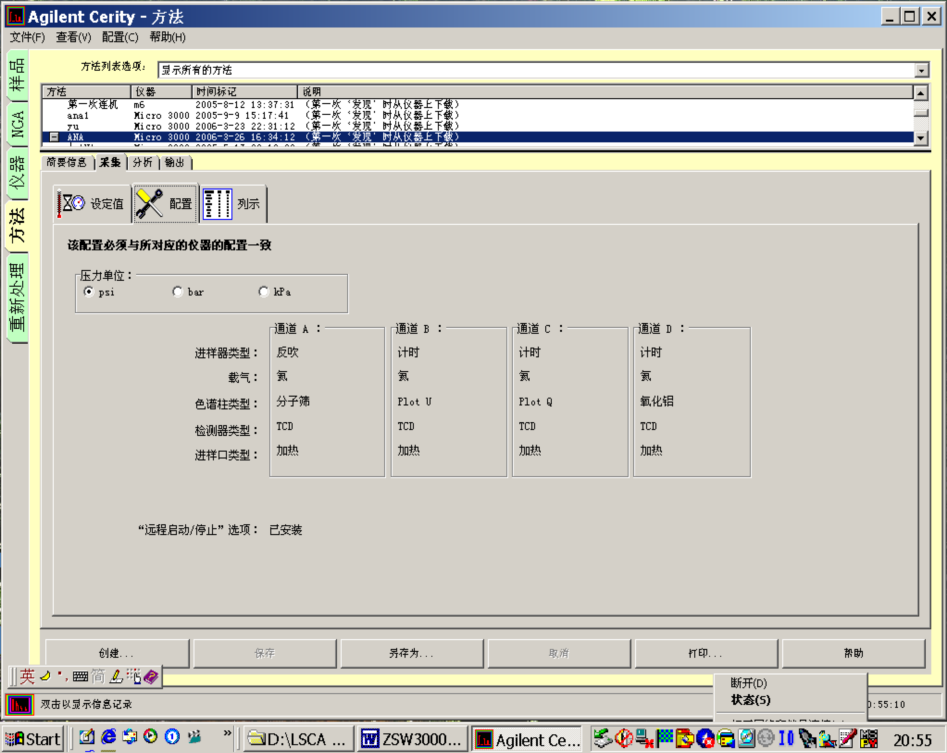The height and width of the screenshot is (753, 947).
Task: Click the 帮助 button at bottom
Action: pos(853,653)
